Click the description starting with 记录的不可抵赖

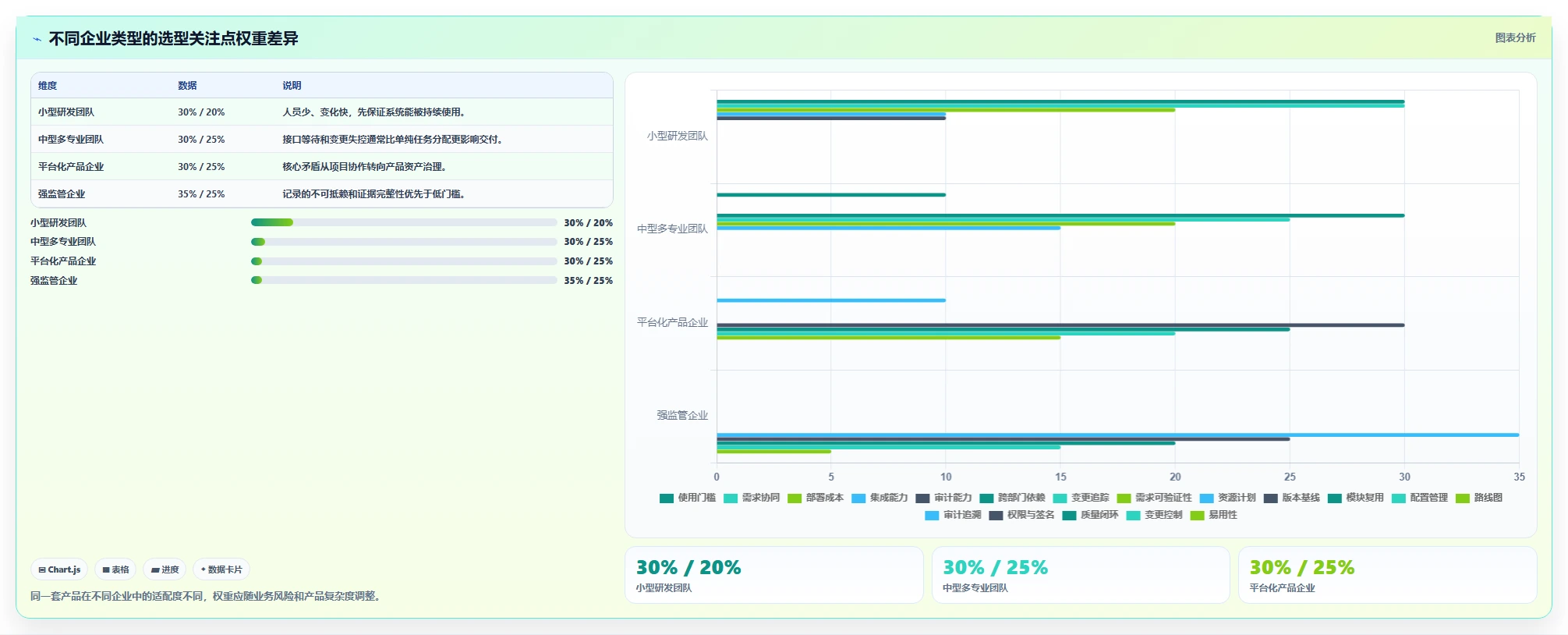tap(374, 194)
